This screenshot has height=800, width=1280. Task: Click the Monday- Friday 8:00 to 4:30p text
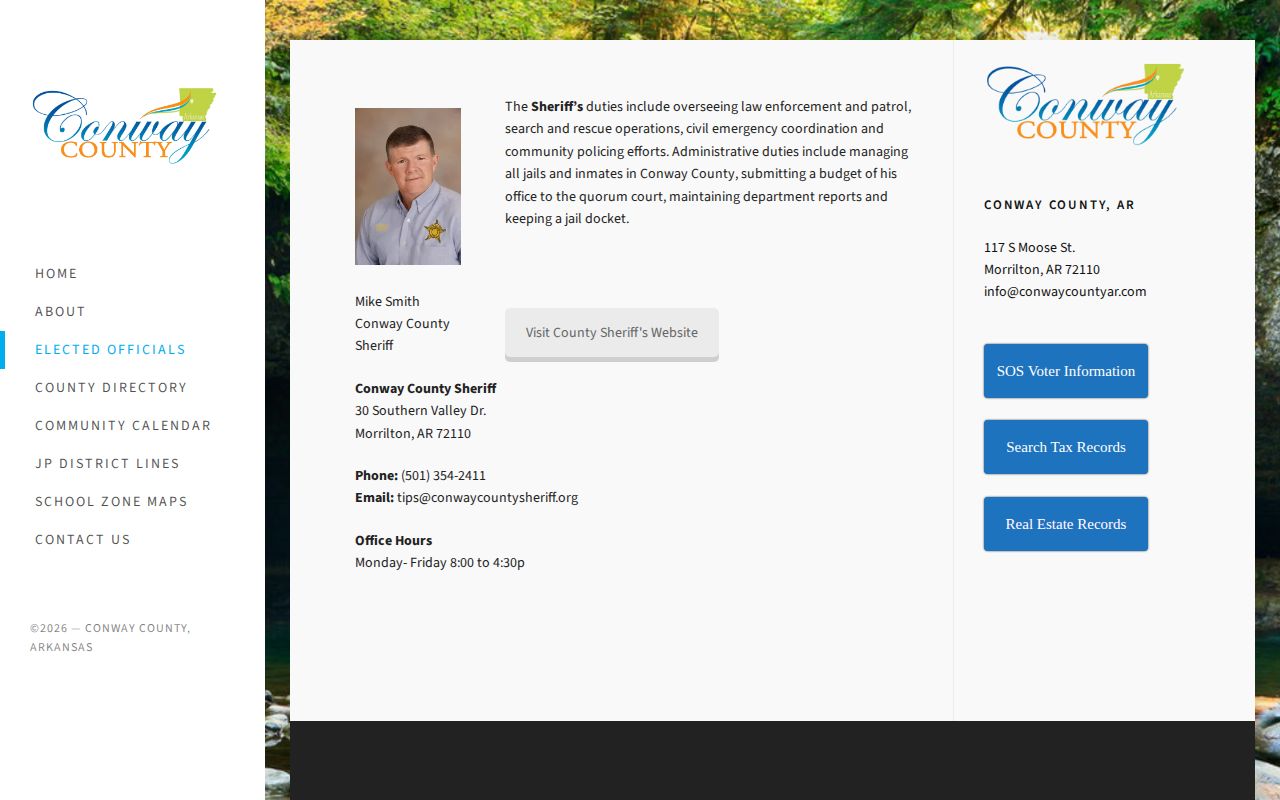click(440, 562)
